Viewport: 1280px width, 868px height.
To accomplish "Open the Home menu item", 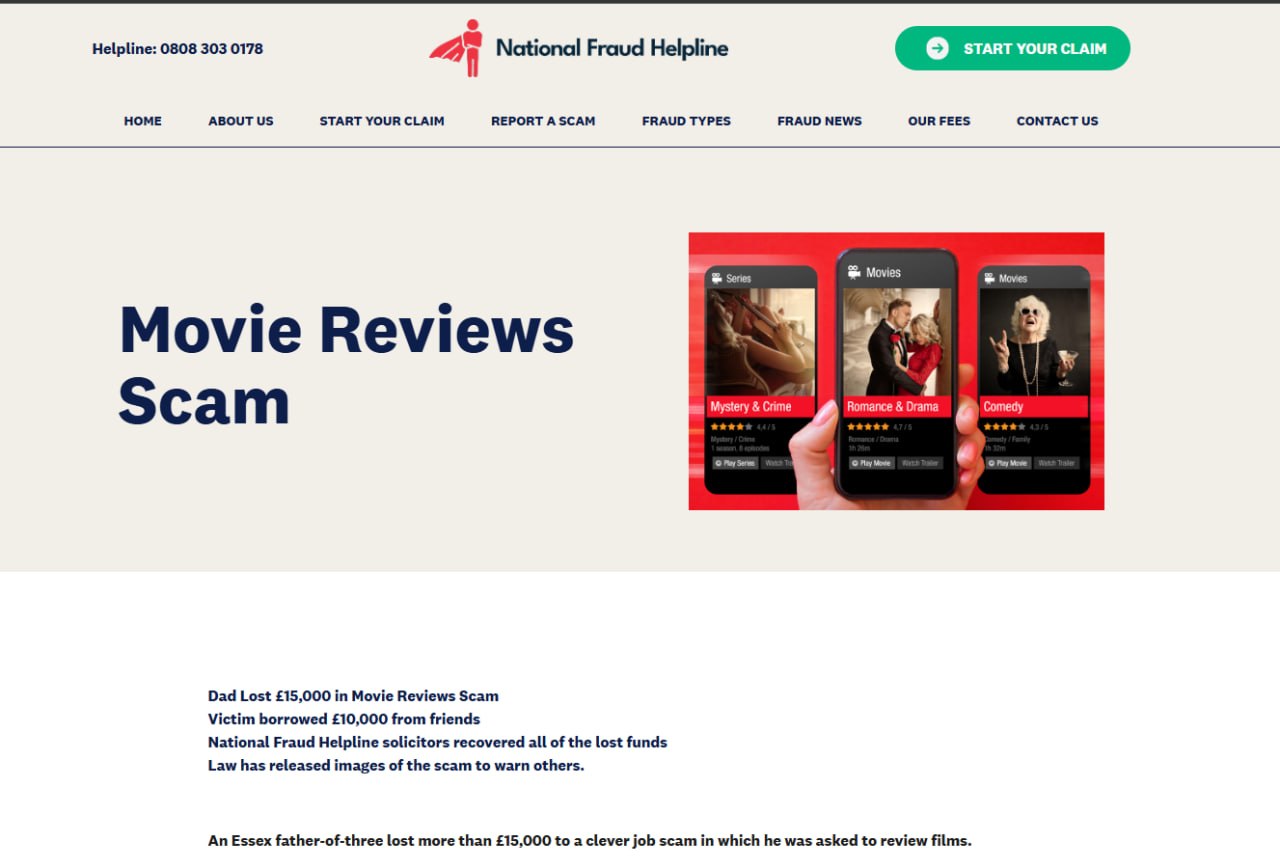I will click(143, 121).
